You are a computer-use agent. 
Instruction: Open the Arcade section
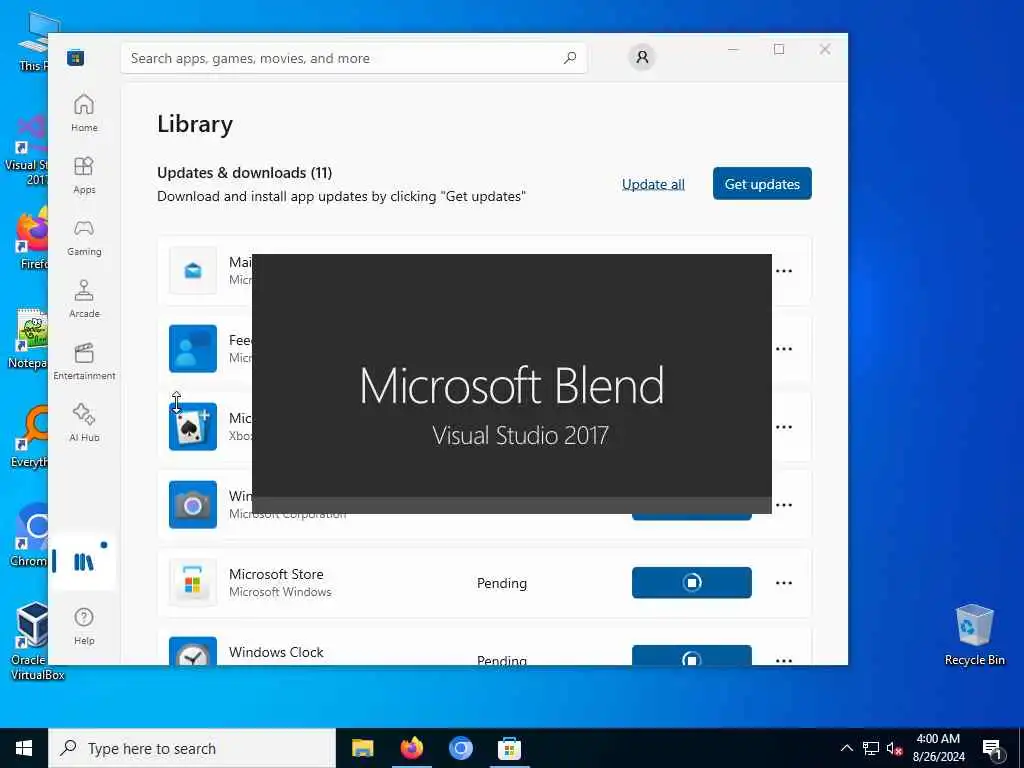[84, 299]
